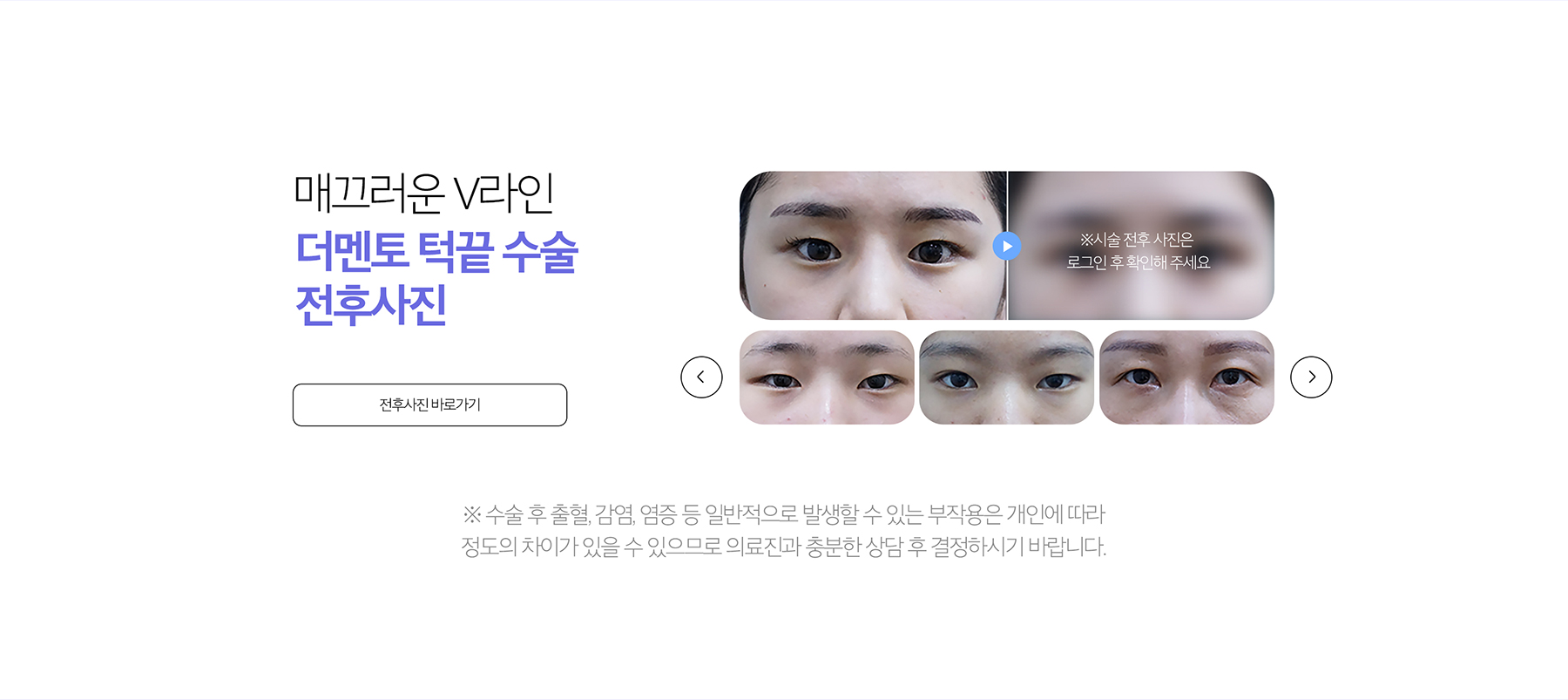The image size is (1568, 700).
Task: Click the disclaimer line about 출혈, 감염, 염증
Action: pyautogui.click(x=784, y=515)
